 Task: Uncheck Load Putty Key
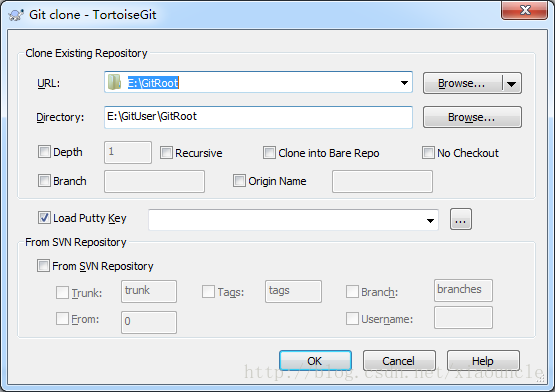[44, 218]
